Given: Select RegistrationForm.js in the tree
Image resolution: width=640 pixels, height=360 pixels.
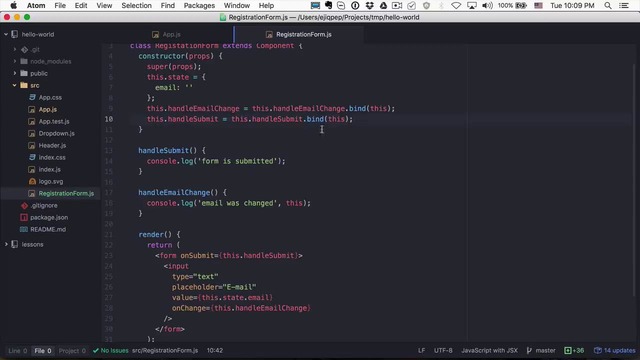Looking at the screenshot, I should click(66, 193).
